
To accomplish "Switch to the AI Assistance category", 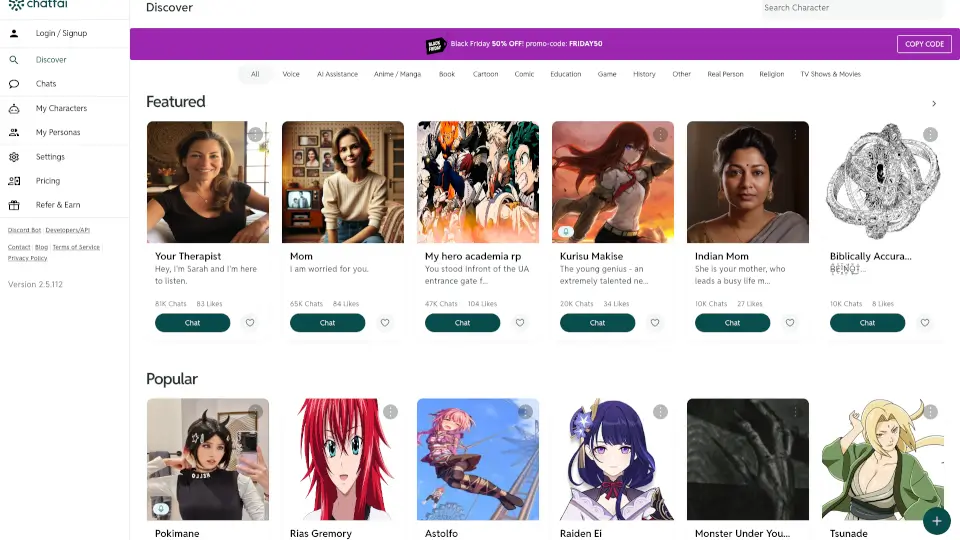I will coord(337,74).
